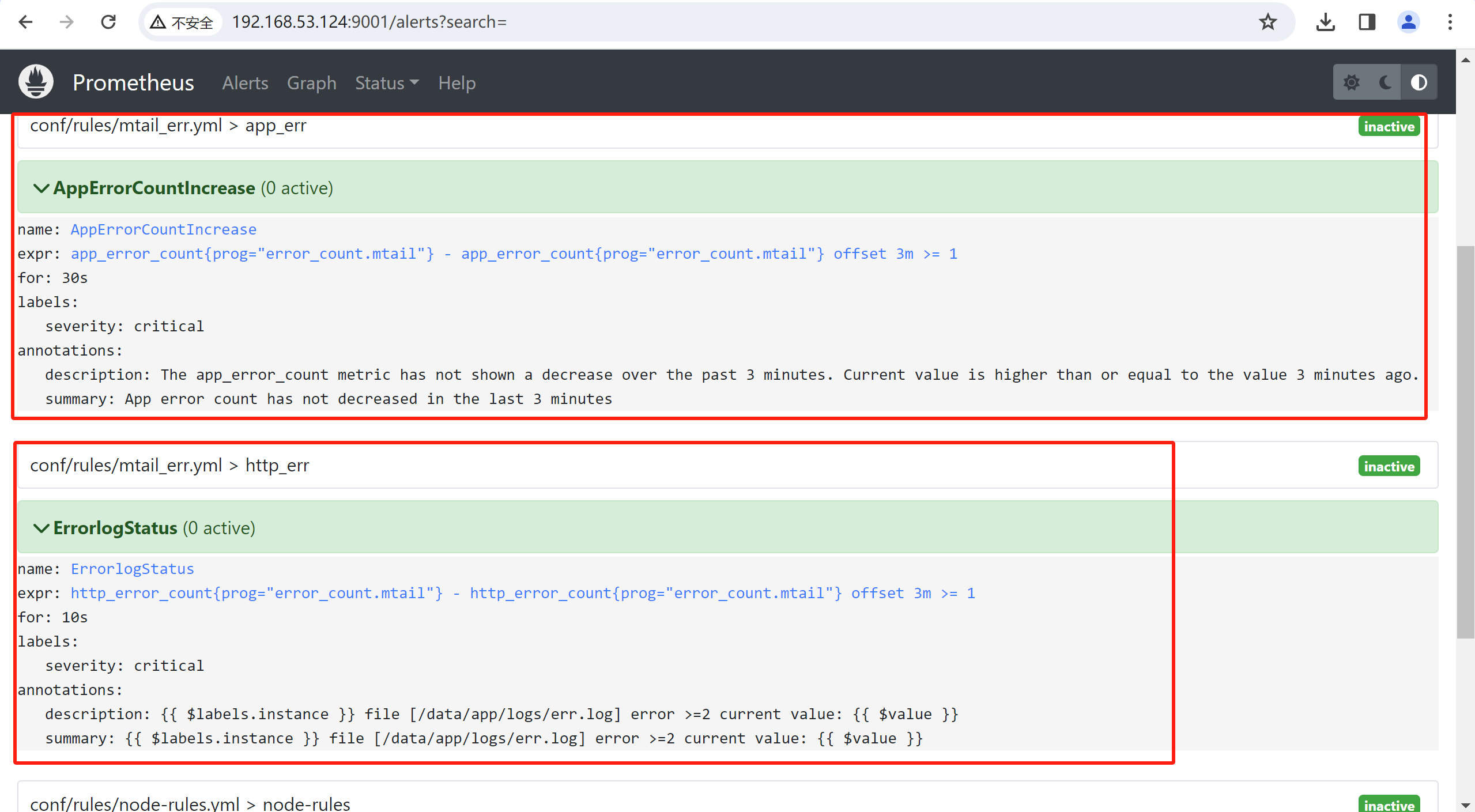1475x812 pixels.
Task: Reload the page
Action: pos(108,22)
